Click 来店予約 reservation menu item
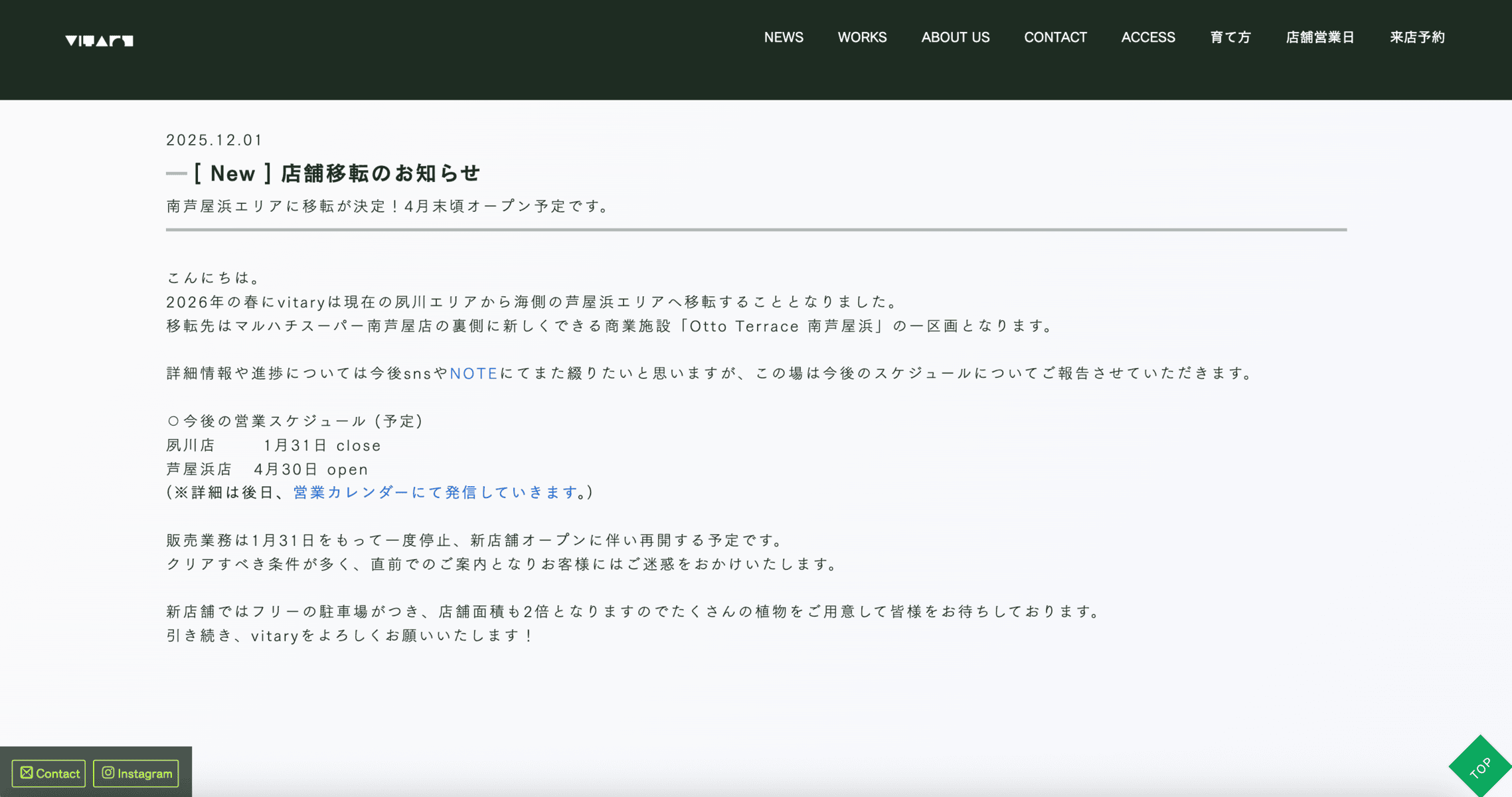The width and height of the screenshot is (1512, 797). (1417, 38)
